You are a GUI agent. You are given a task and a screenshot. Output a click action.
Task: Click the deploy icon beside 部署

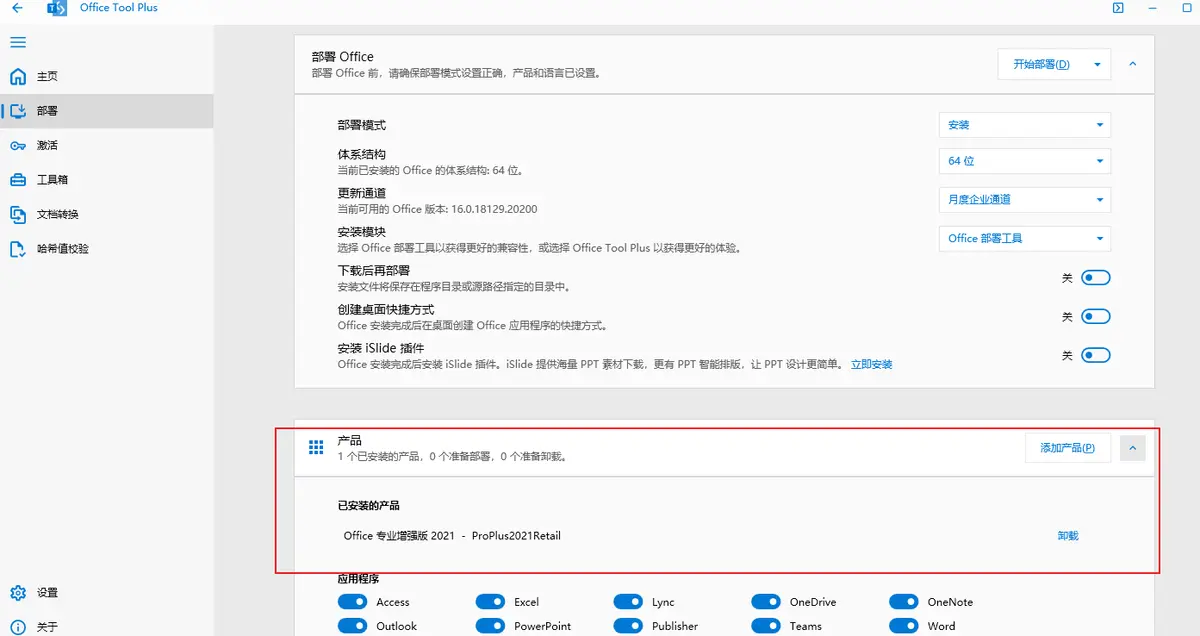18,111
